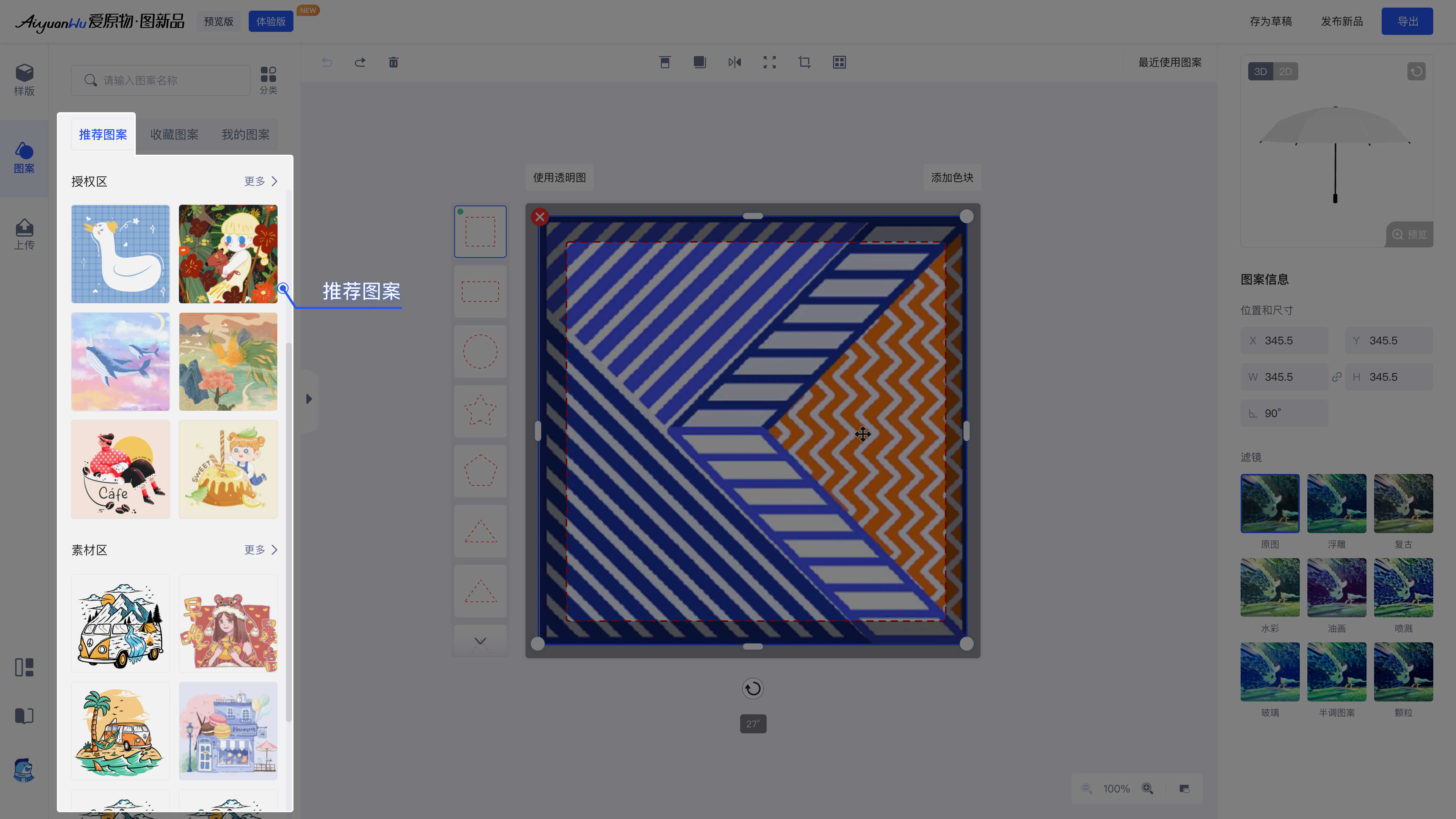The width and height of the screenshot is (1456, 819).
Task: Click the delete trash icon in toolbar
Action: 394,62
